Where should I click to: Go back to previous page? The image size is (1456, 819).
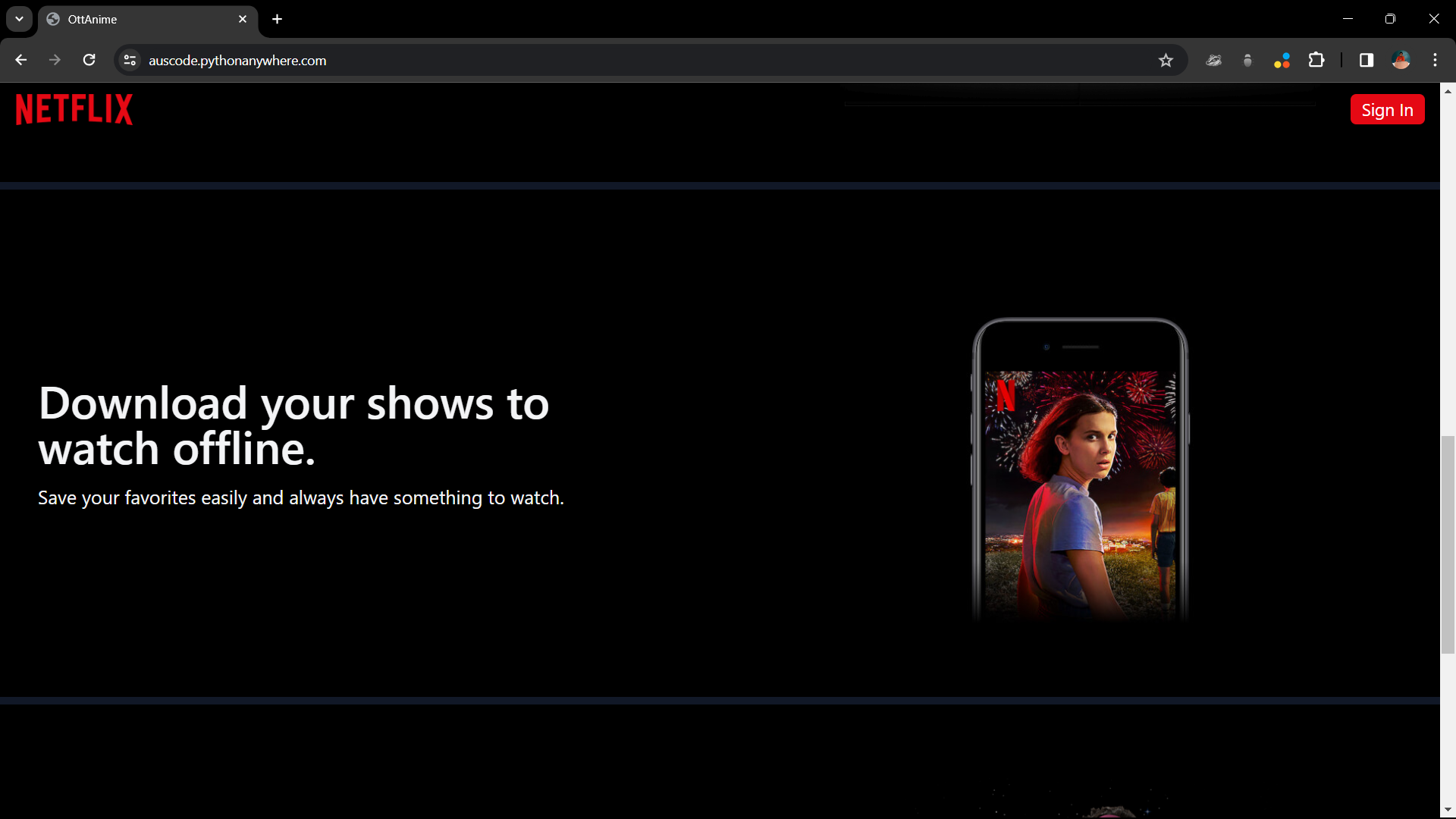pyautogui.click(x=20, y=60)
